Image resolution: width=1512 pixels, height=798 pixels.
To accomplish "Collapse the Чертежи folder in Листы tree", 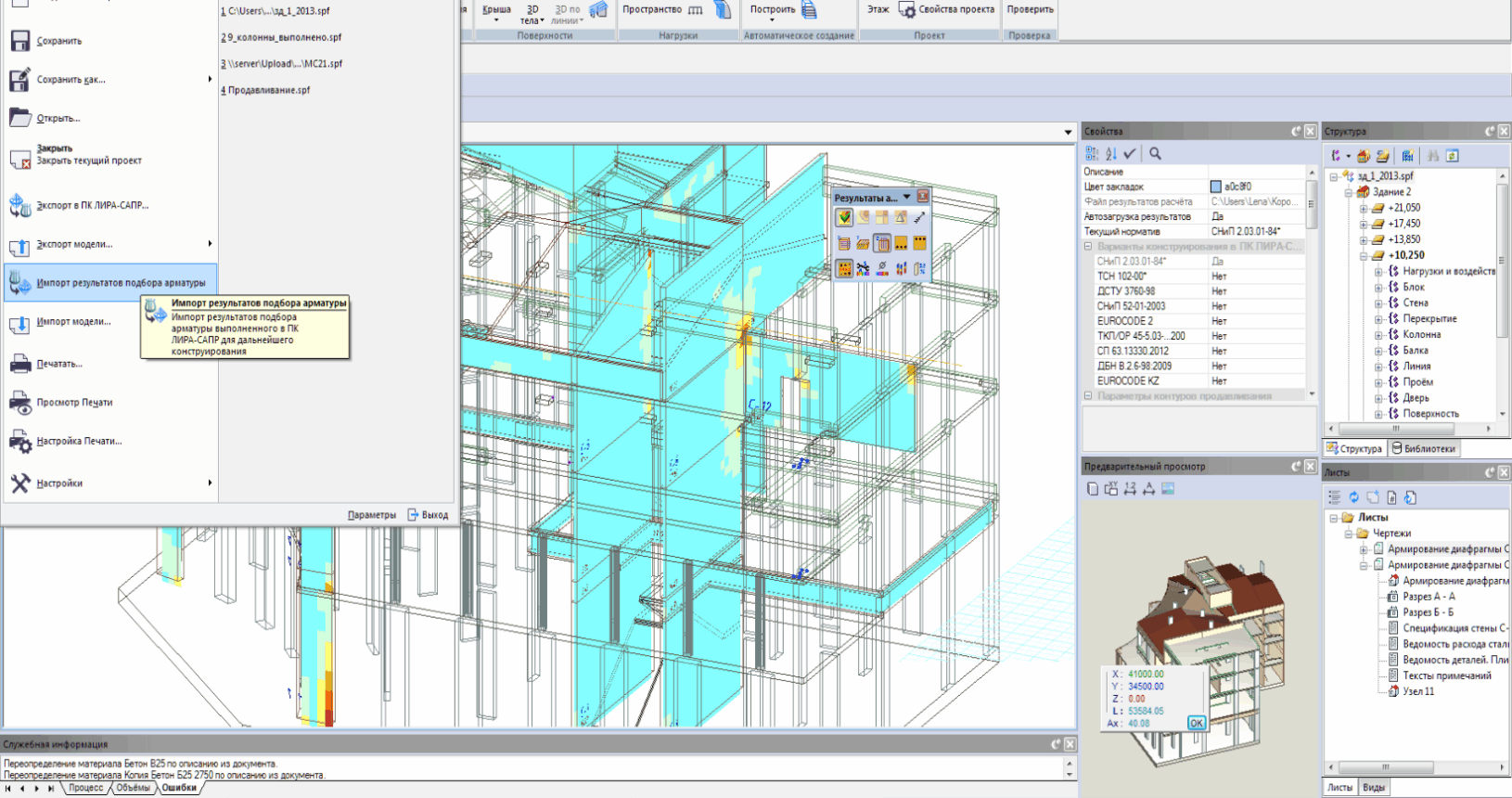I will (1349, 534).
